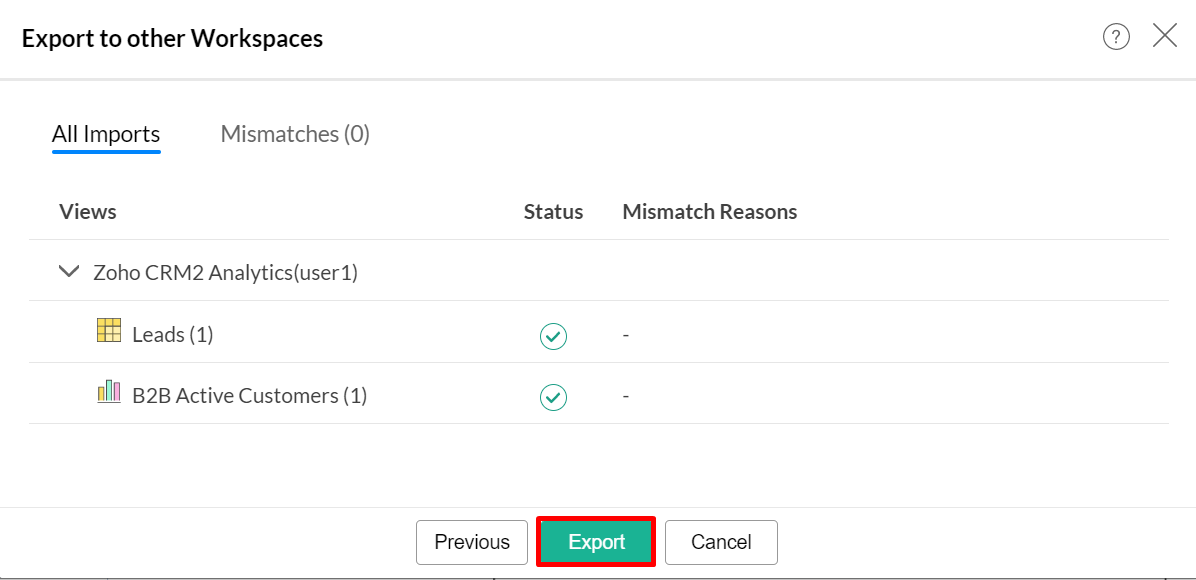Click the B2B Active Customers status checkmark
The image size is (1196, 580).
coord(553,397)
